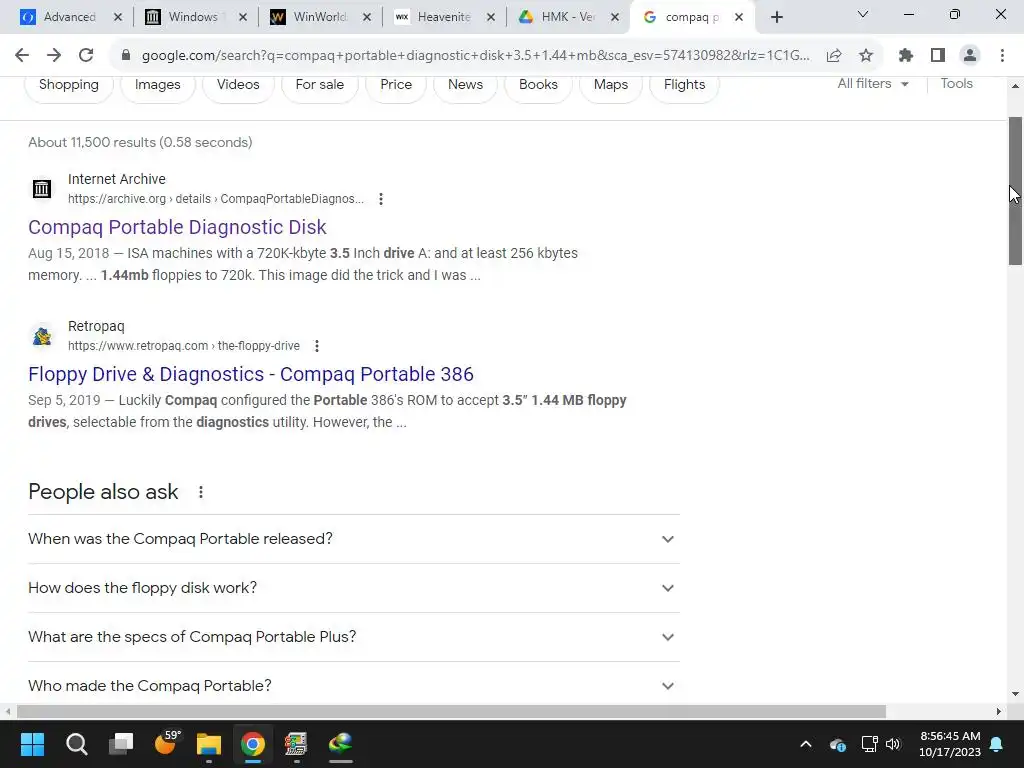Select the For sale filter chip
This screenshot has width=1024, height=768.
pos(320,85)
